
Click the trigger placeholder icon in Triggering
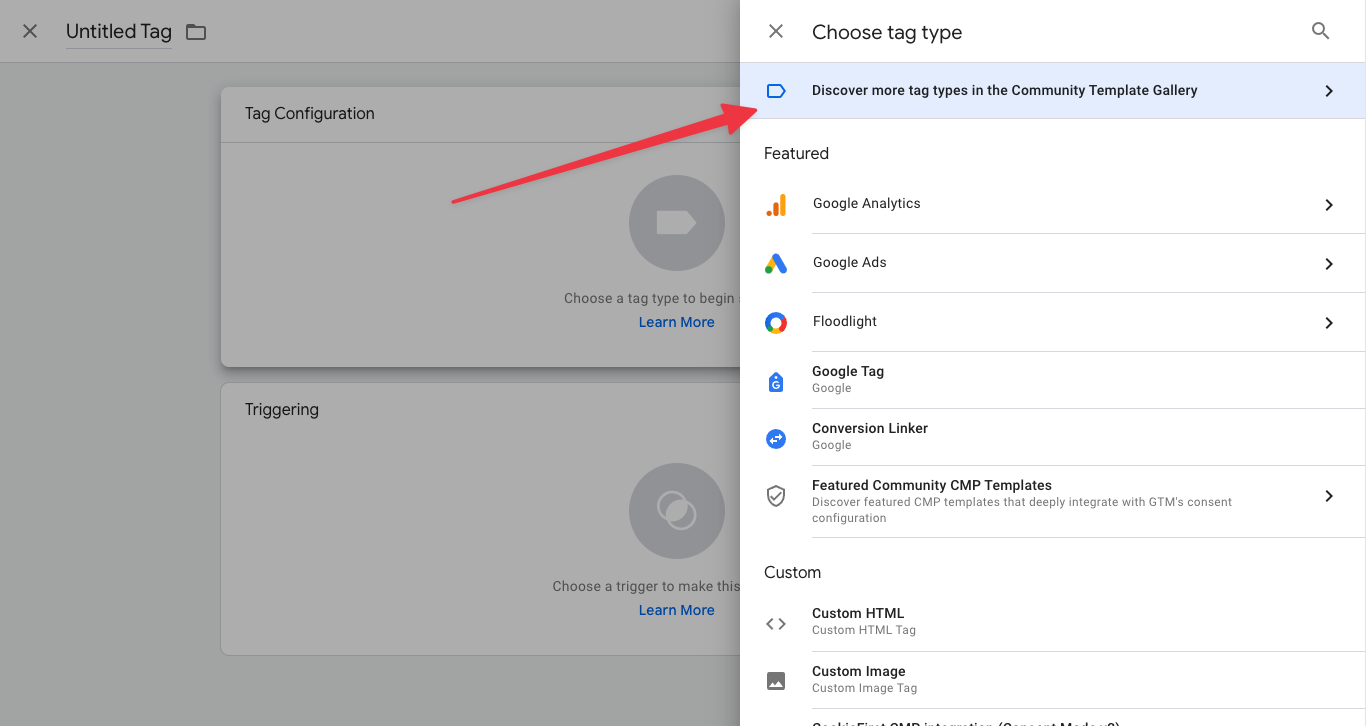click(x=677, y=511)
